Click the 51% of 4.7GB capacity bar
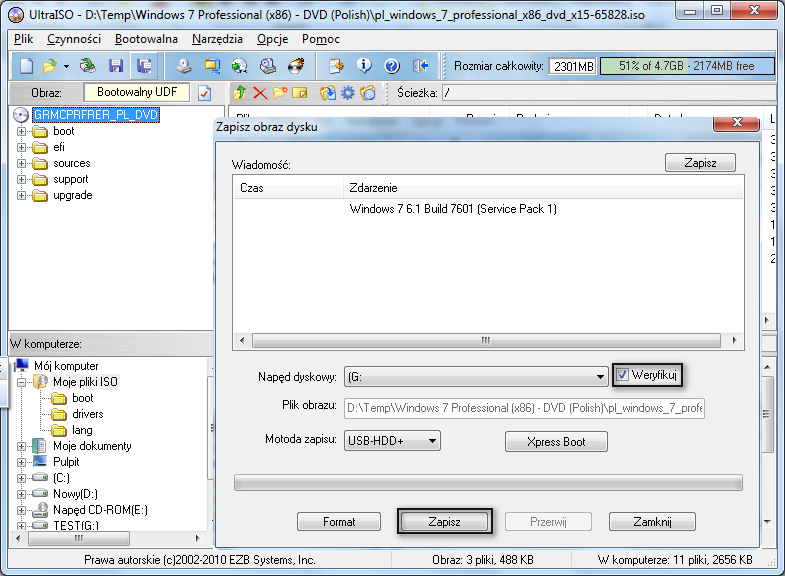This screenshot has height=576, width=785. (686, 66)
